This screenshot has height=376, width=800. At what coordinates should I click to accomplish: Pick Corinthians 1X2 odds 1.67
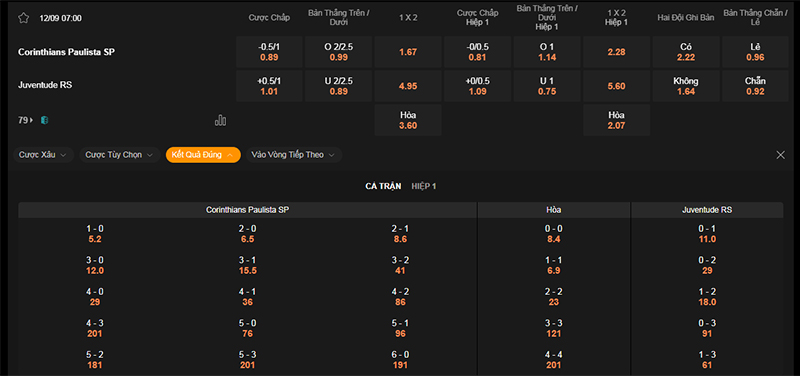408,52
